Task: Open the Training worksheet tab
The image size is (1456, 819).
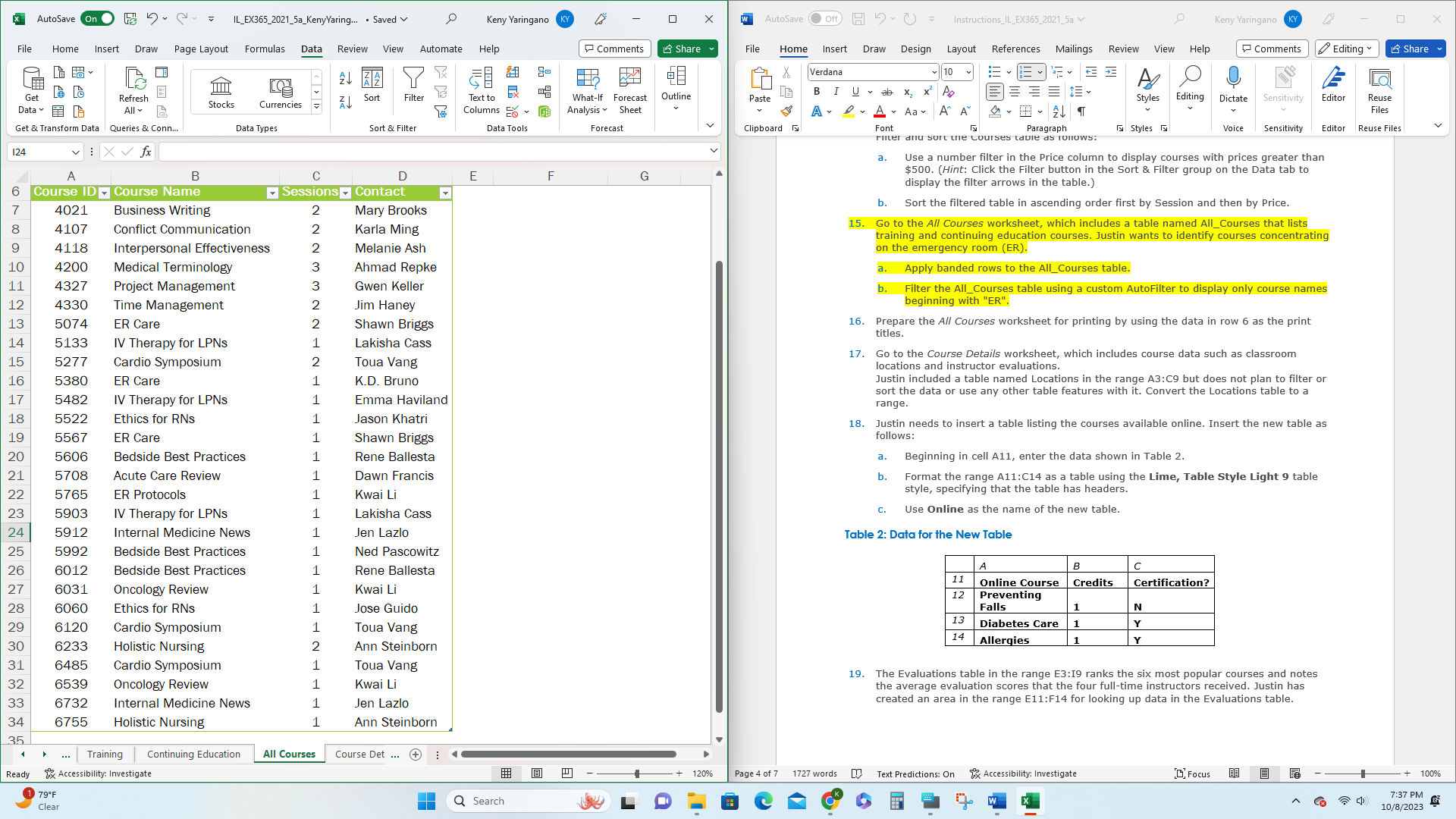Action: click(105, 754)
